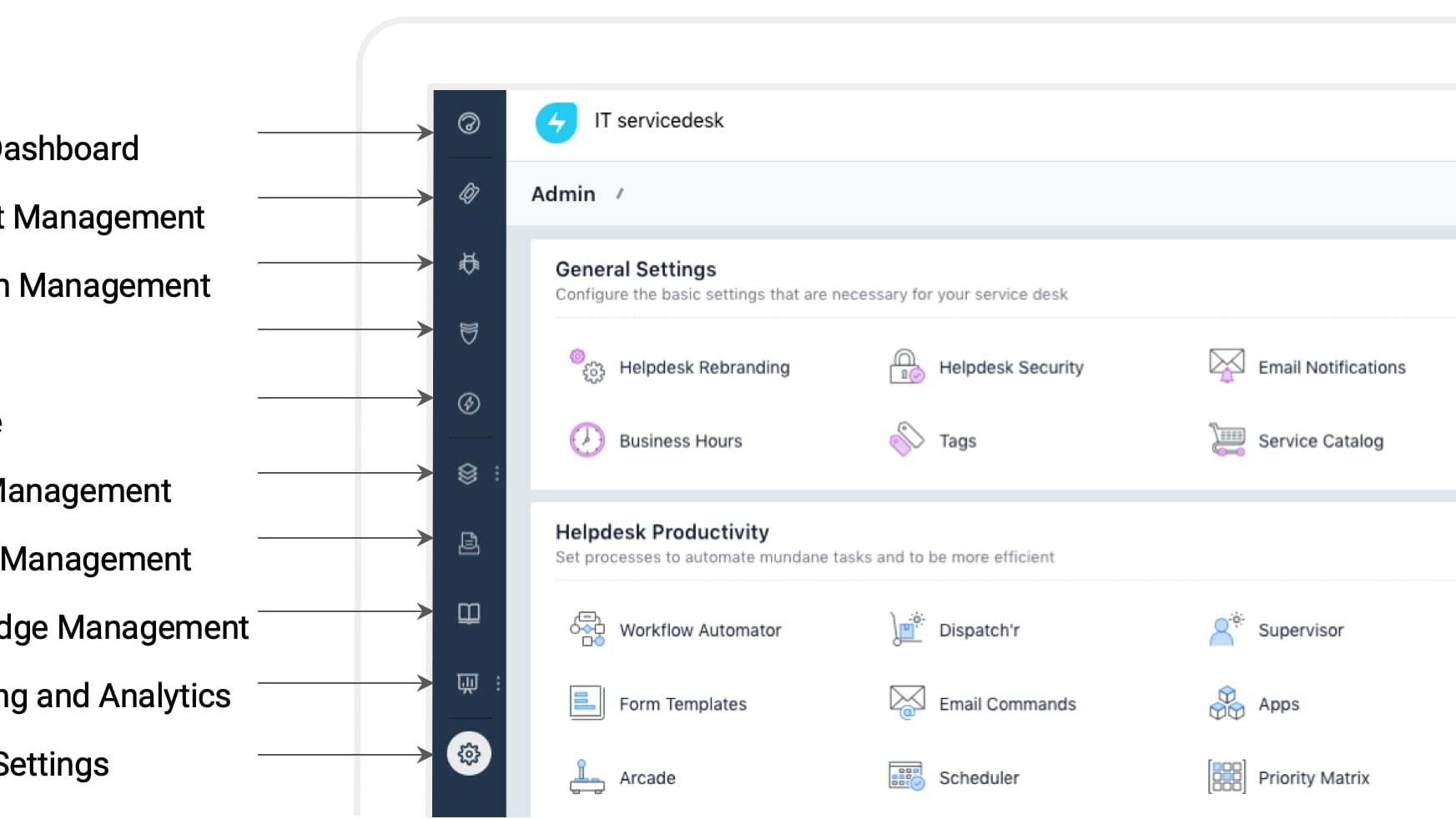Click the Arcade joystick icon

(587, 776)
